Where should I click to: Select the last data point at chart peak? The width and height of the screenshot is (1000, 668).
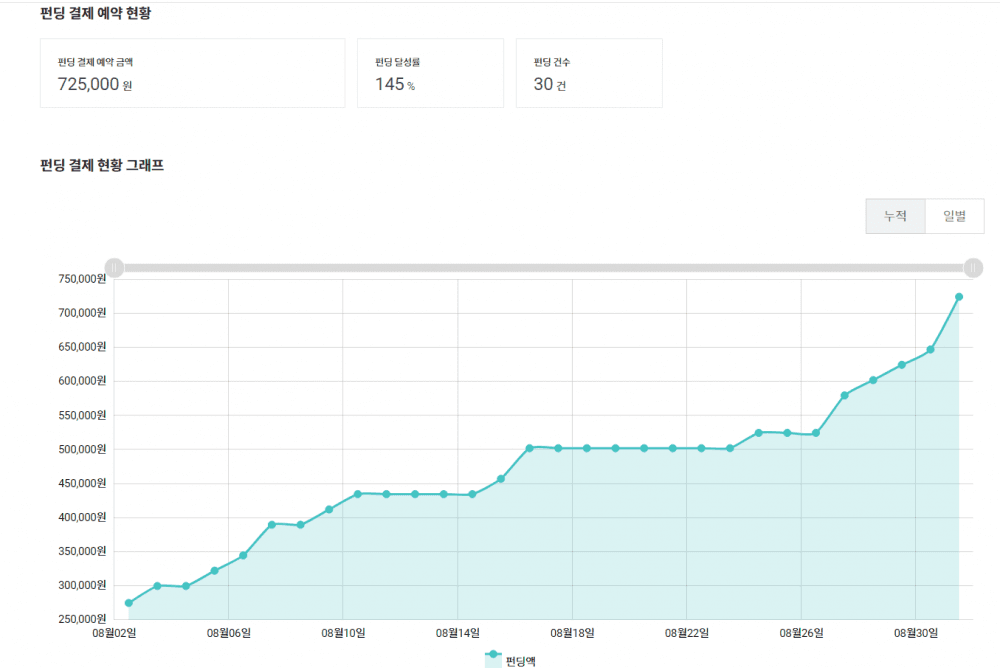coord(959,297)
